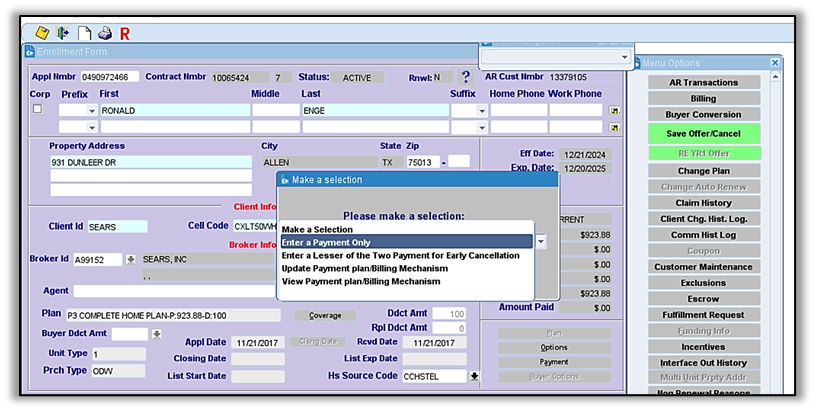Click the arrow icon beside Hs Source Code
This screenshot has width=815, height=411.
click(x=475, y=376)
